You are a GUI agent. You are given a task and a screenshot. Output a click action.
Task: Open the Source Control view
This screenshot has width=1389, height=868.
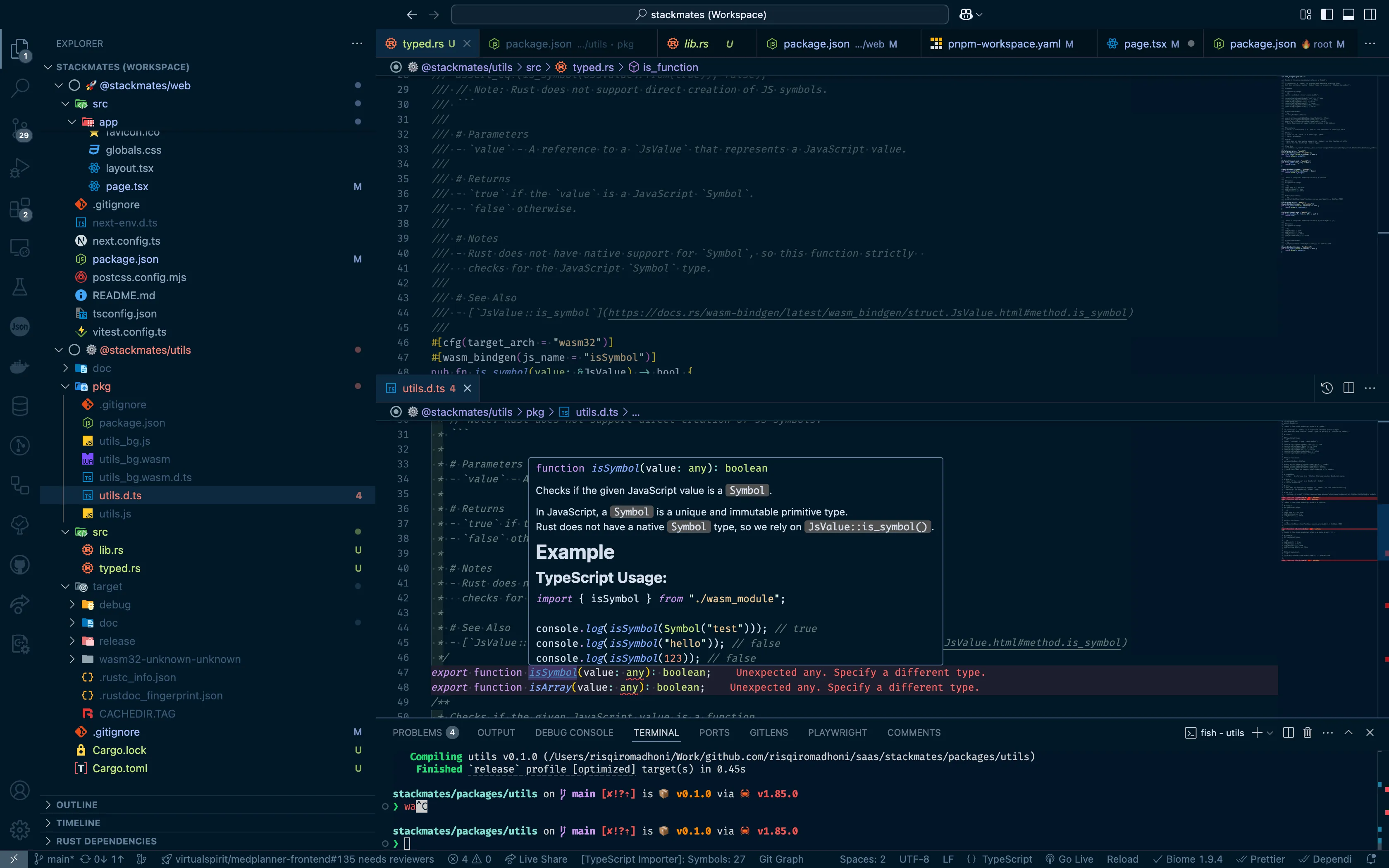20,129
